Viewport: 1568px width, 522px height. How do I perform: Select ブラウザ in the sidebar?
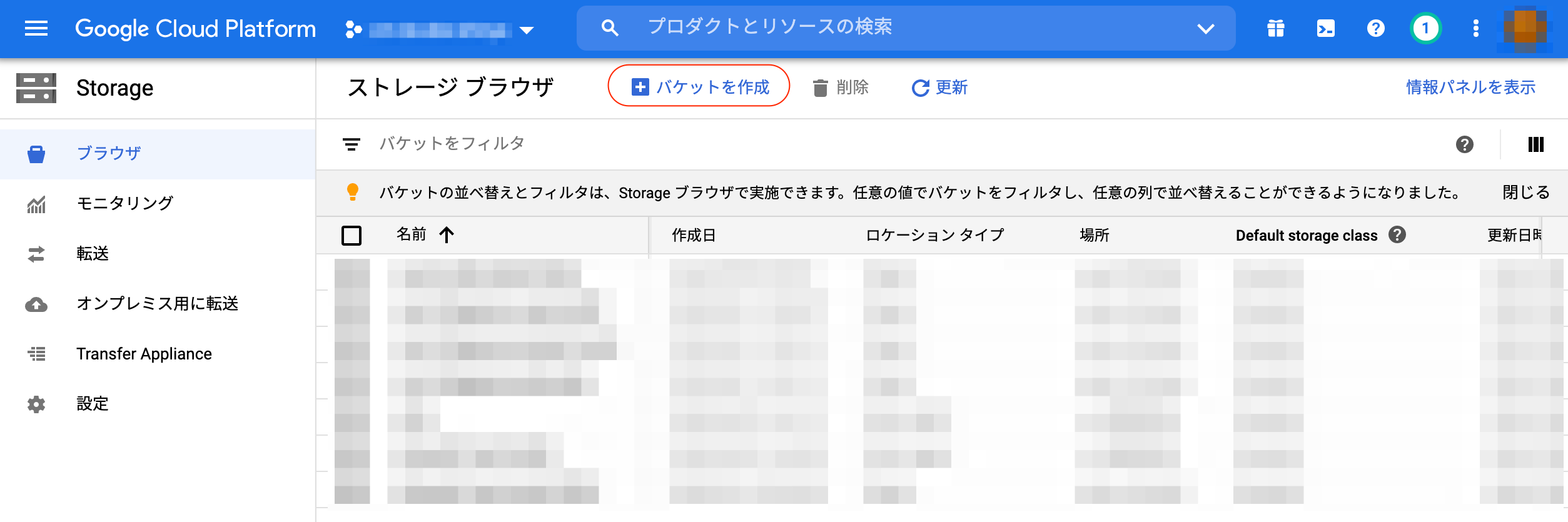click(x=158, y=154)
